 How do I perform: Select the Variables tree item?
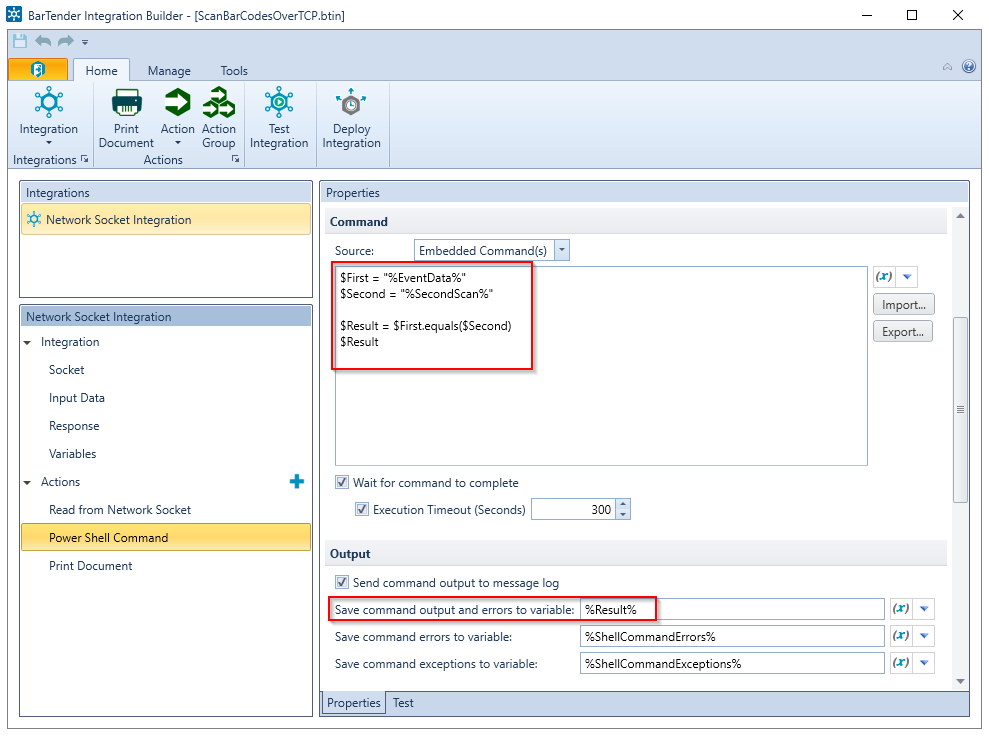pyautogui.click(x=73, y=453)
